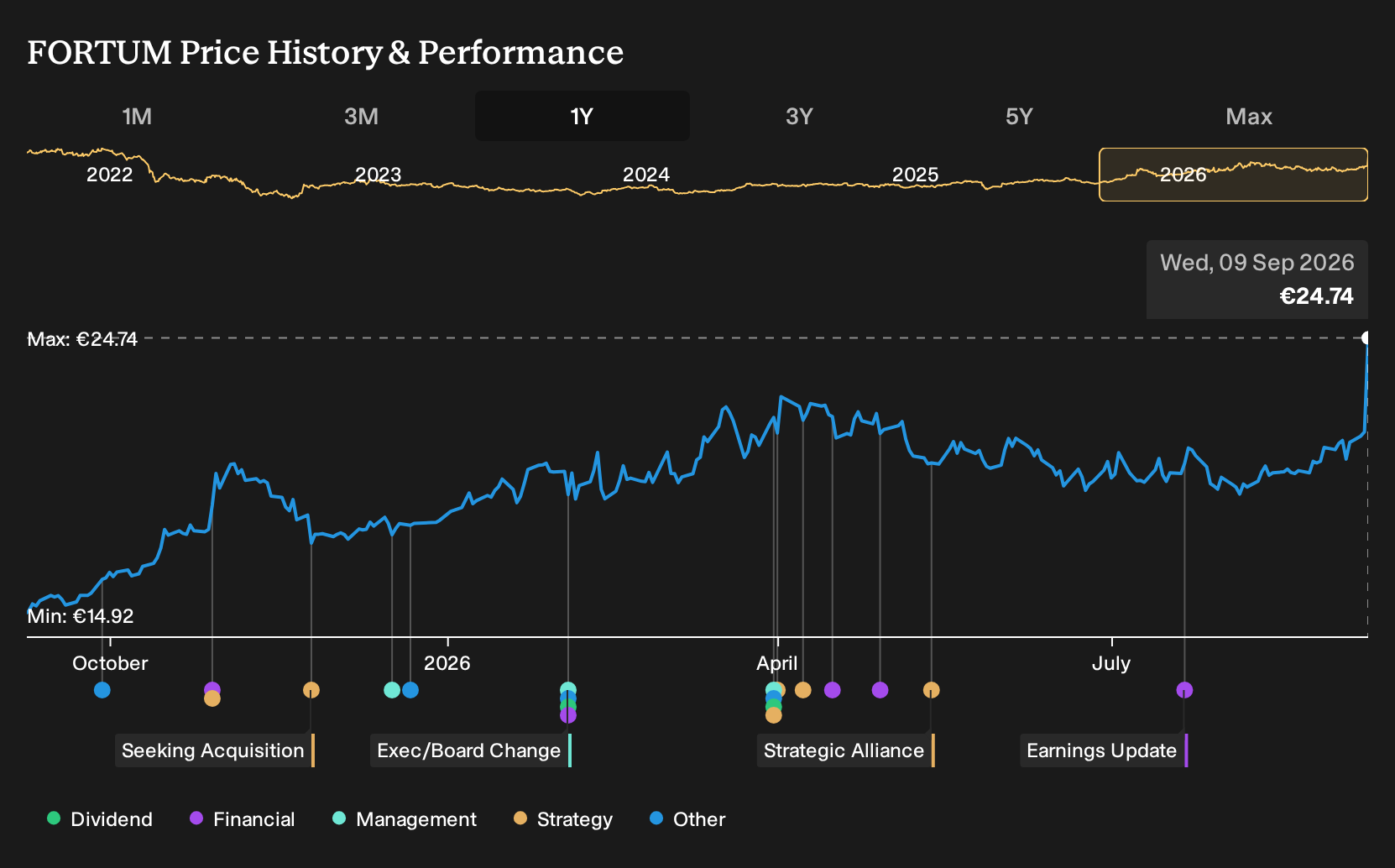Viewport: 1395px width, 868px height.
Task: Toggle the Strategy legend filter
Action: pos(563,819)
